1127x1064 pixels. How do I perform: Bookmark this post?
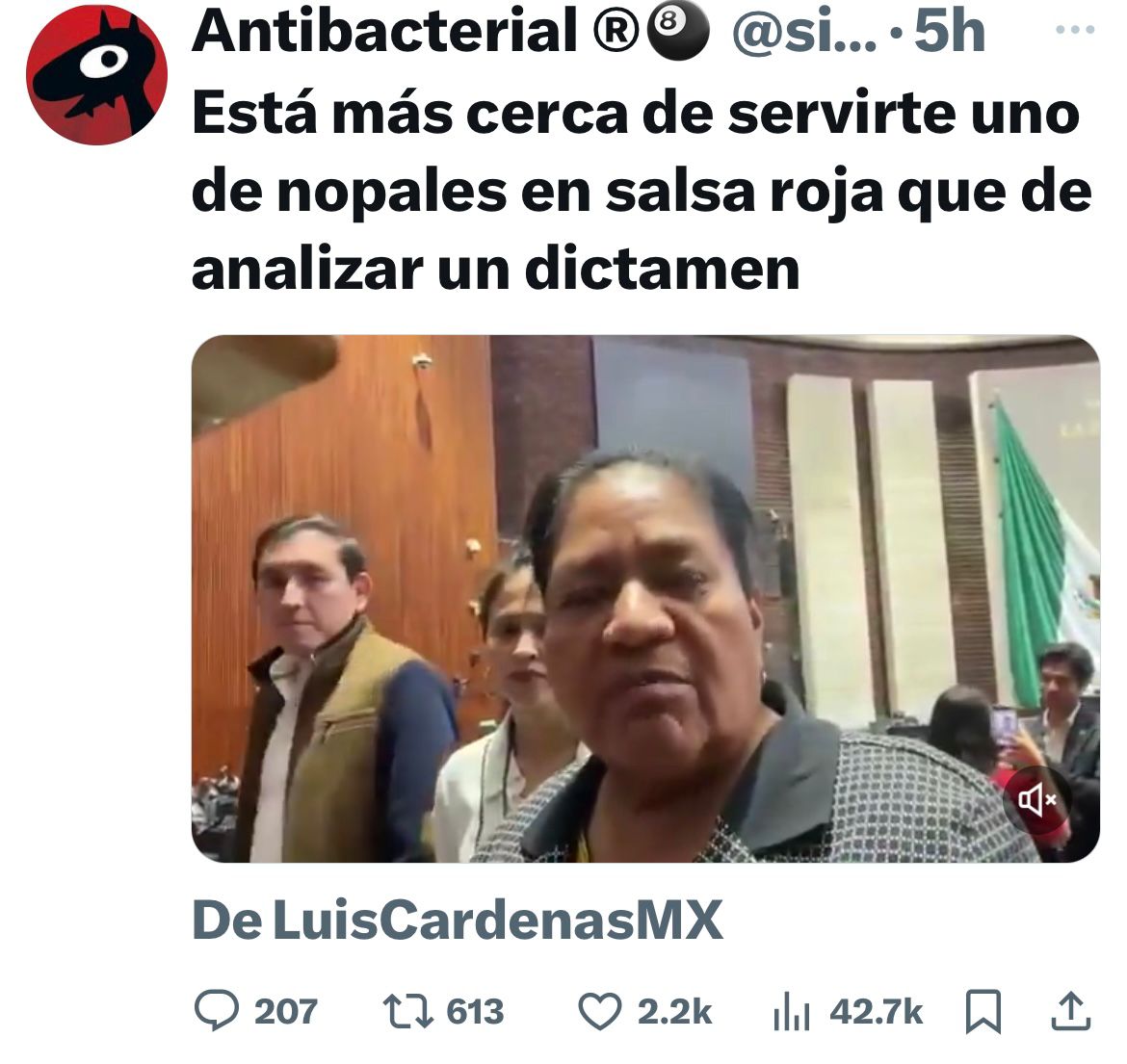click(x=983, y=1012)
